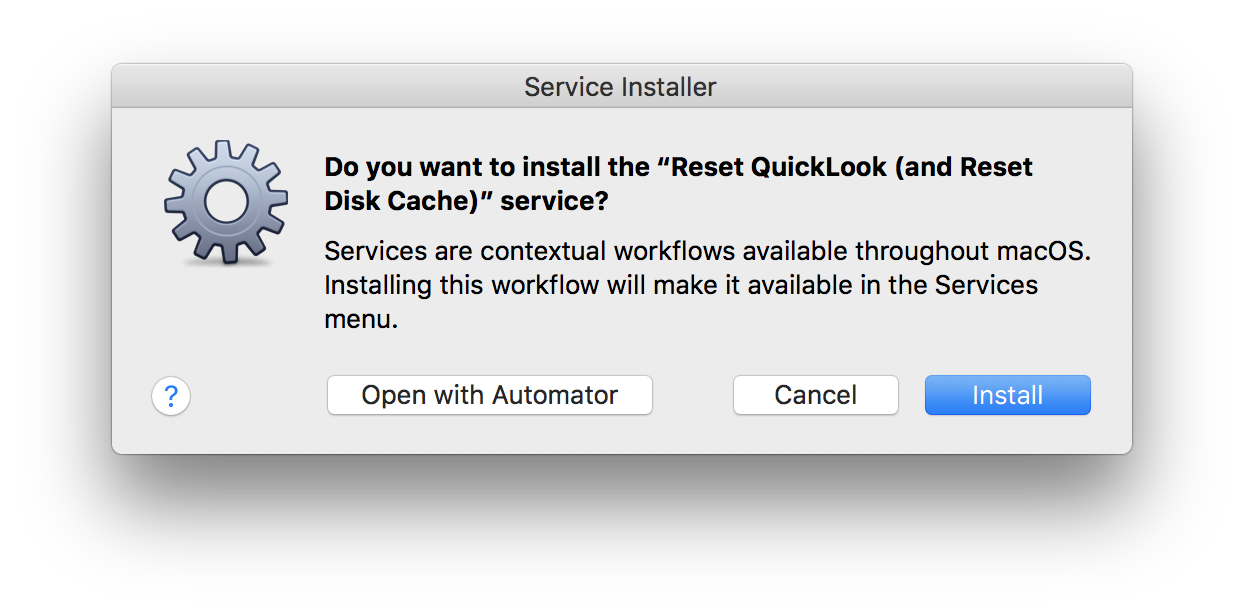Image resolution: width=1244 pixels, height=614 pixels.
Task: Click the Install button
Action: click(1007, 395)
